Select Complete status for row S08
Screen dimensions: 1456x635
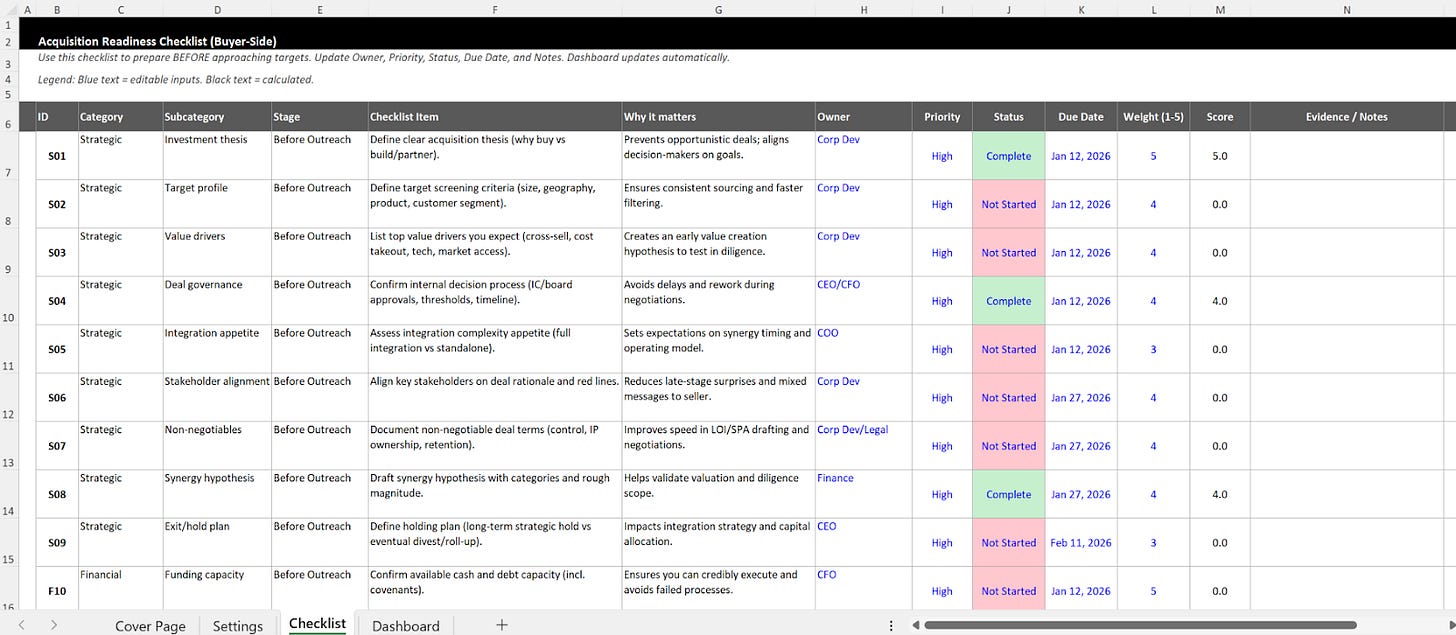1008,494
